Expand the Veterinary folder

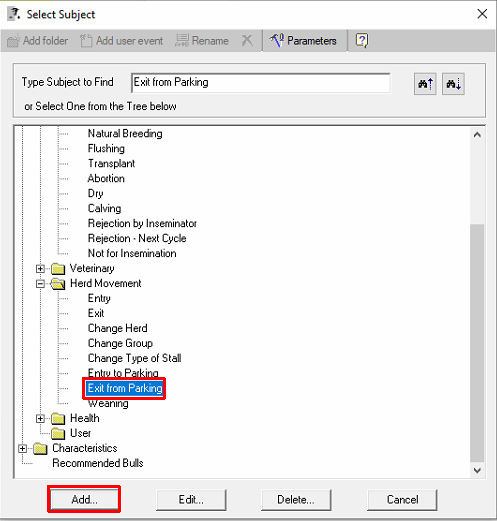(x=40, y=268)
